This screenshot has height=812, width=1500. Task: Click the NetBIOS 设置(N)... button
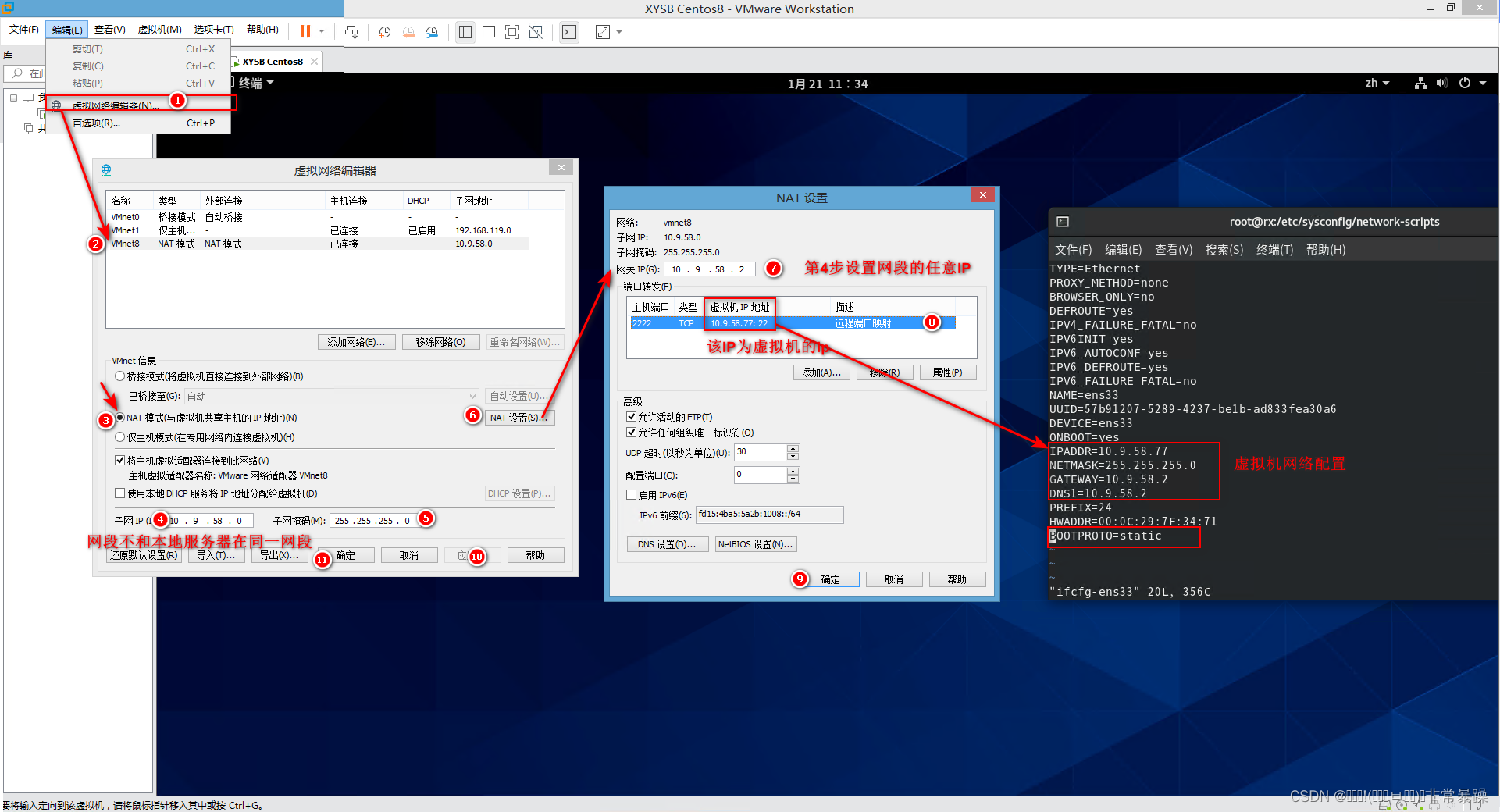[756, 544]
